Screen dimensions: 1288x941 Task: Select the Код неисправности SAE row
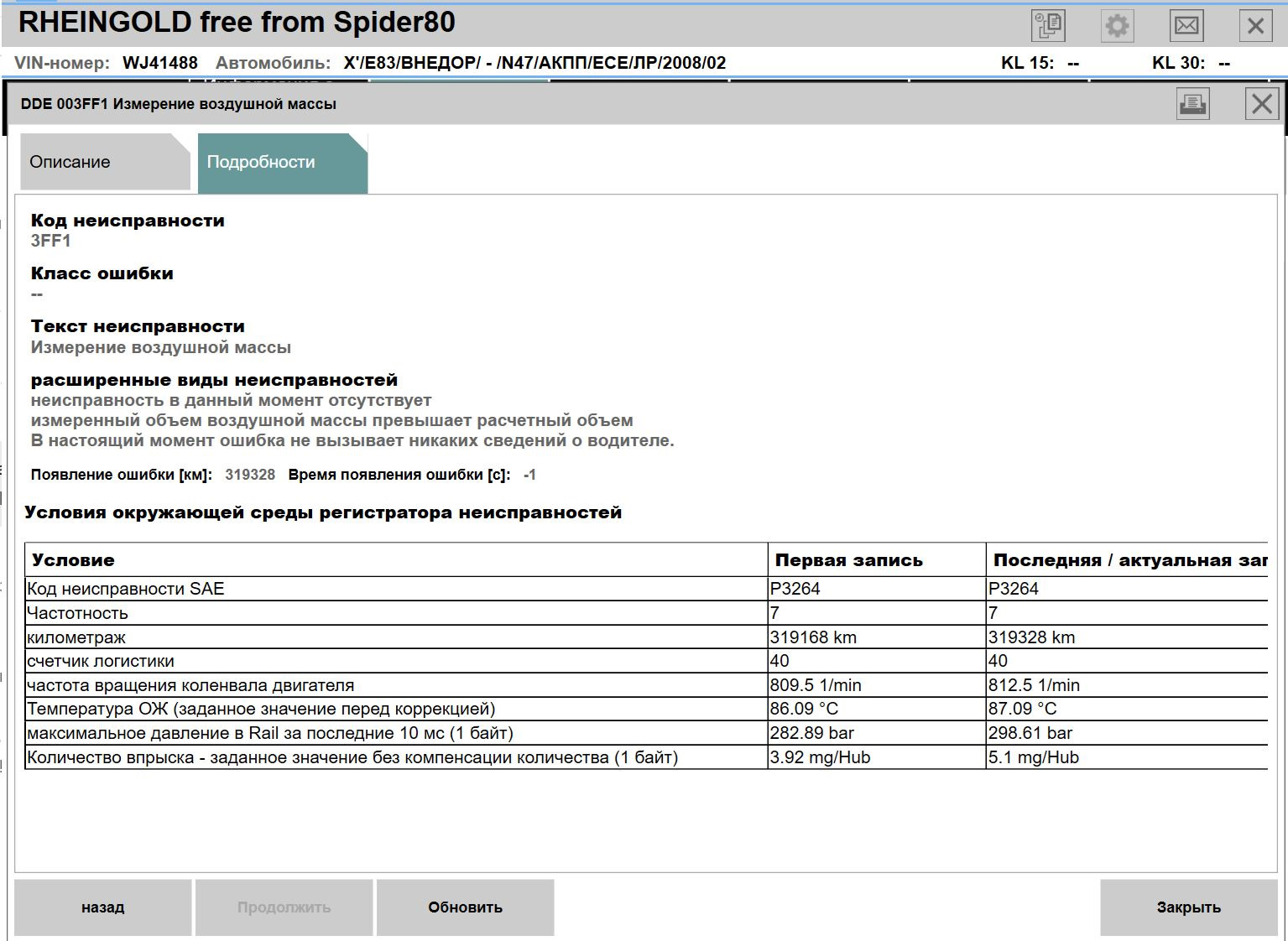646,589
